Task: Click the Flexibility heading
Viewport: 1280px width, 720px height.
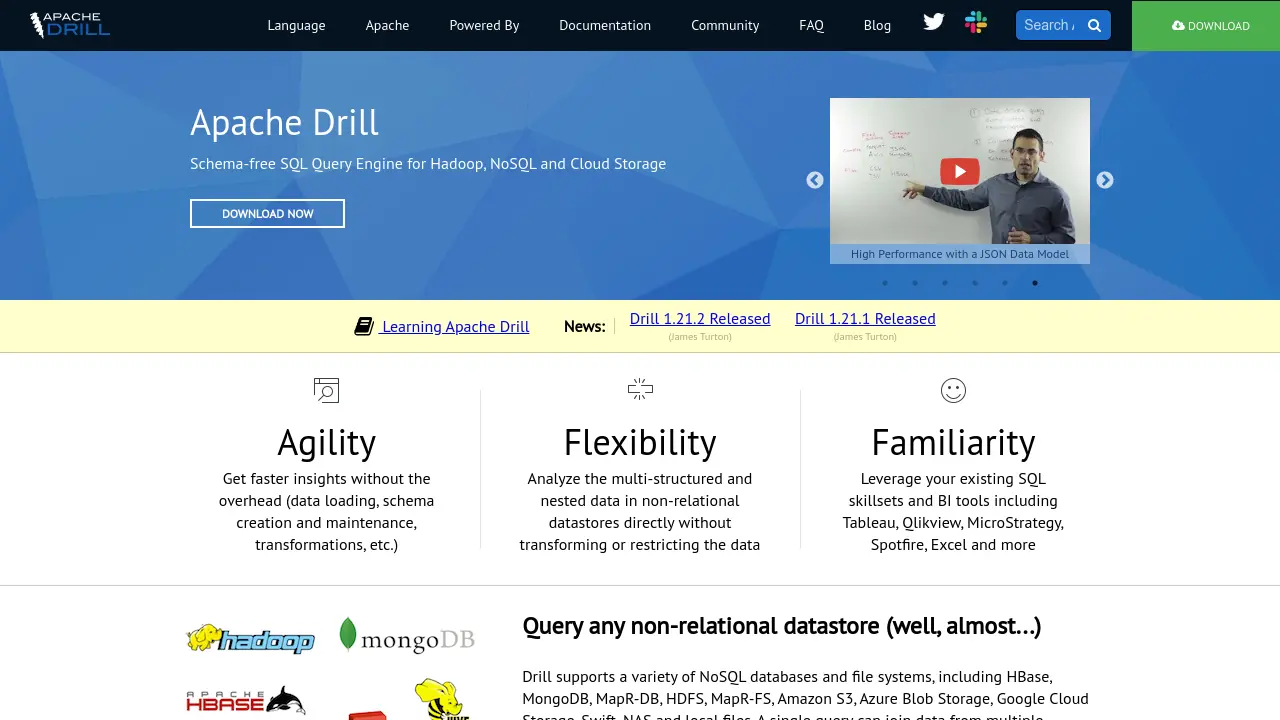Action: coord(640,442)
